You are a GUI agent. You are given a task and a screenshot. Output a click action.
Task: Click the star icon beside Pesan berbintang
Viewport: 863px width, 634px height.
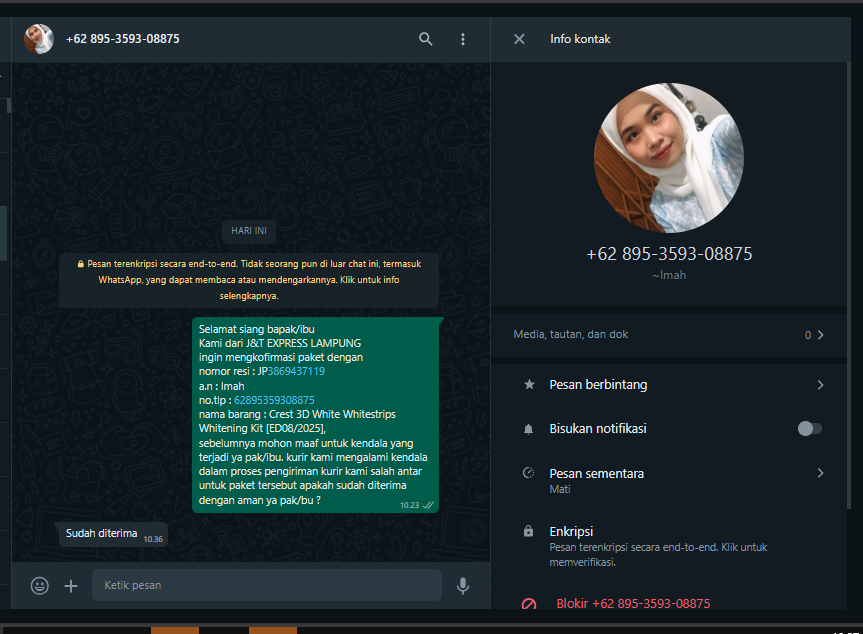tap(529, 385)
